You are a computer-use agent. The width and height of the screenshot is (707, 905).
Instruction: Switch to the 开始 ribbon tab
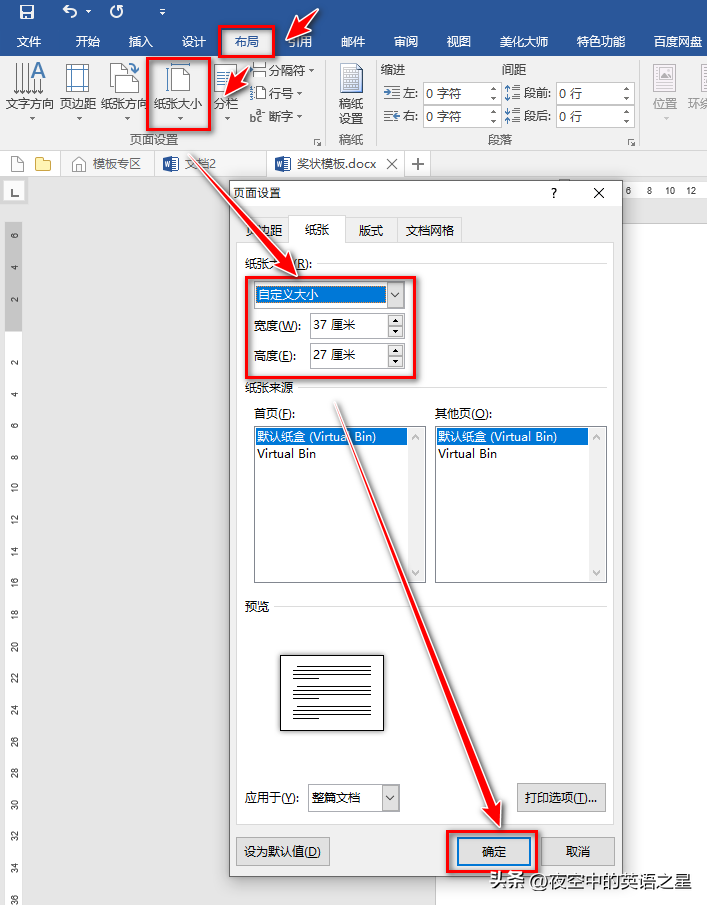click(x=87, y=42)
